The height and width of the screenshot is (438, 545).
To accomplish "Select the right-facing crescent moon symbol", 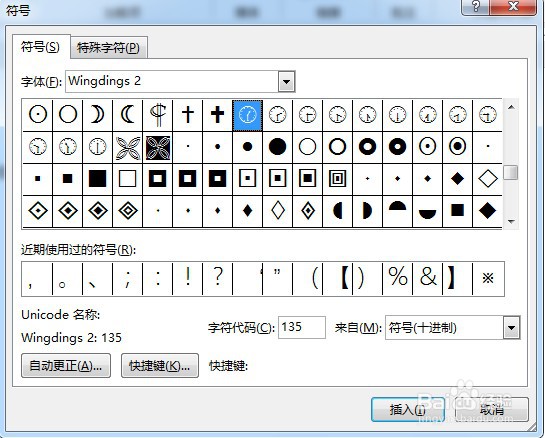I will [x=97, y=114].
